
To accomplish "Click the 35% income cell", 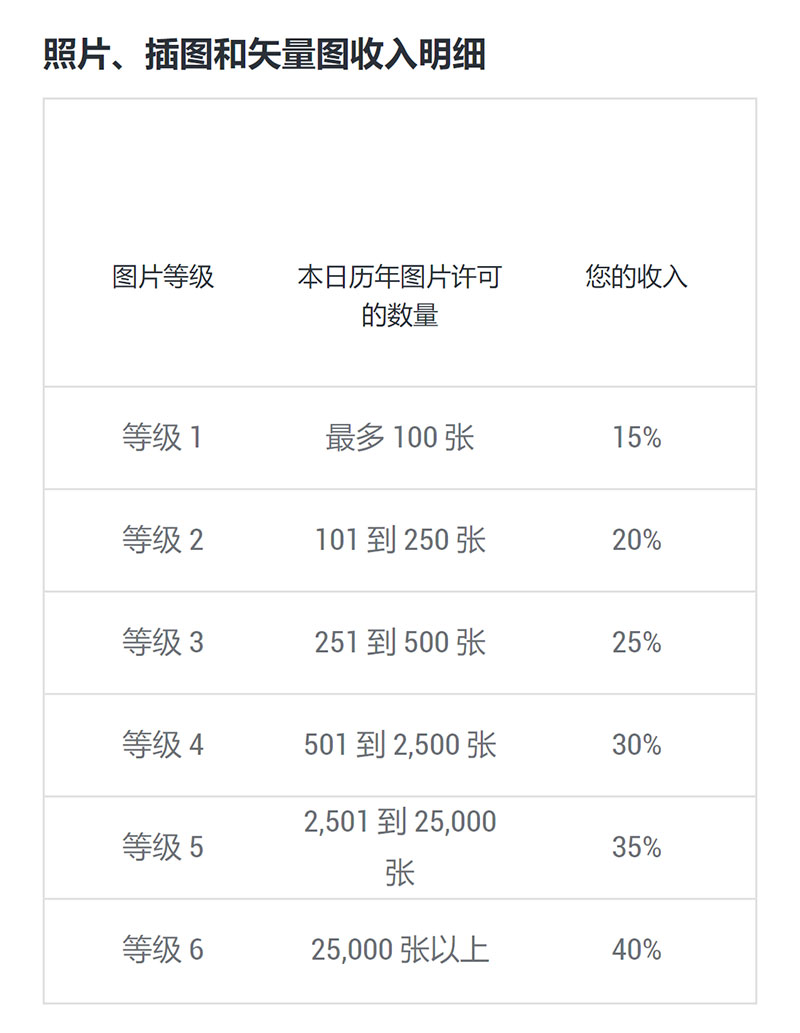I will coord(637,847).
